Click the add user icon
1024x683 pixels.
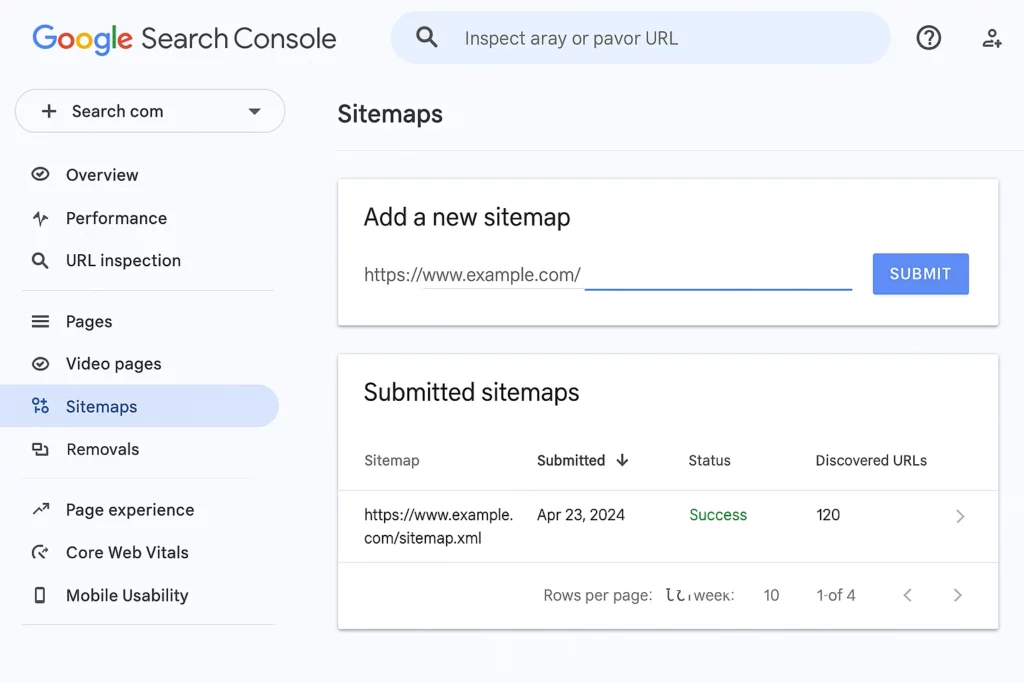point(991,38)
